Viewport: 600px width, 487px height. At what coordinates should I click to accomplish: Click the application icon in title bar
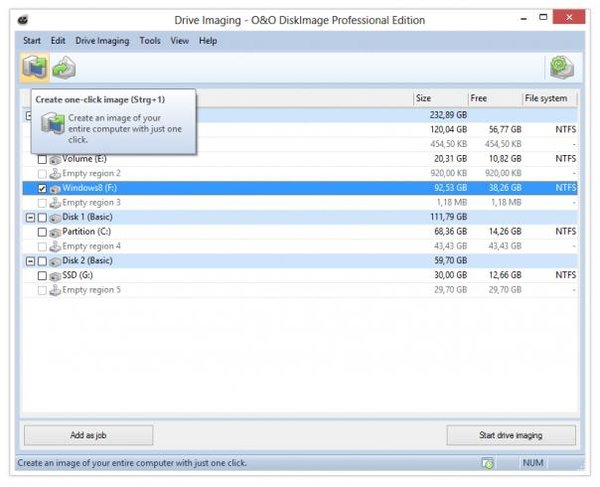pyautogui.click(x=25, y=20)
